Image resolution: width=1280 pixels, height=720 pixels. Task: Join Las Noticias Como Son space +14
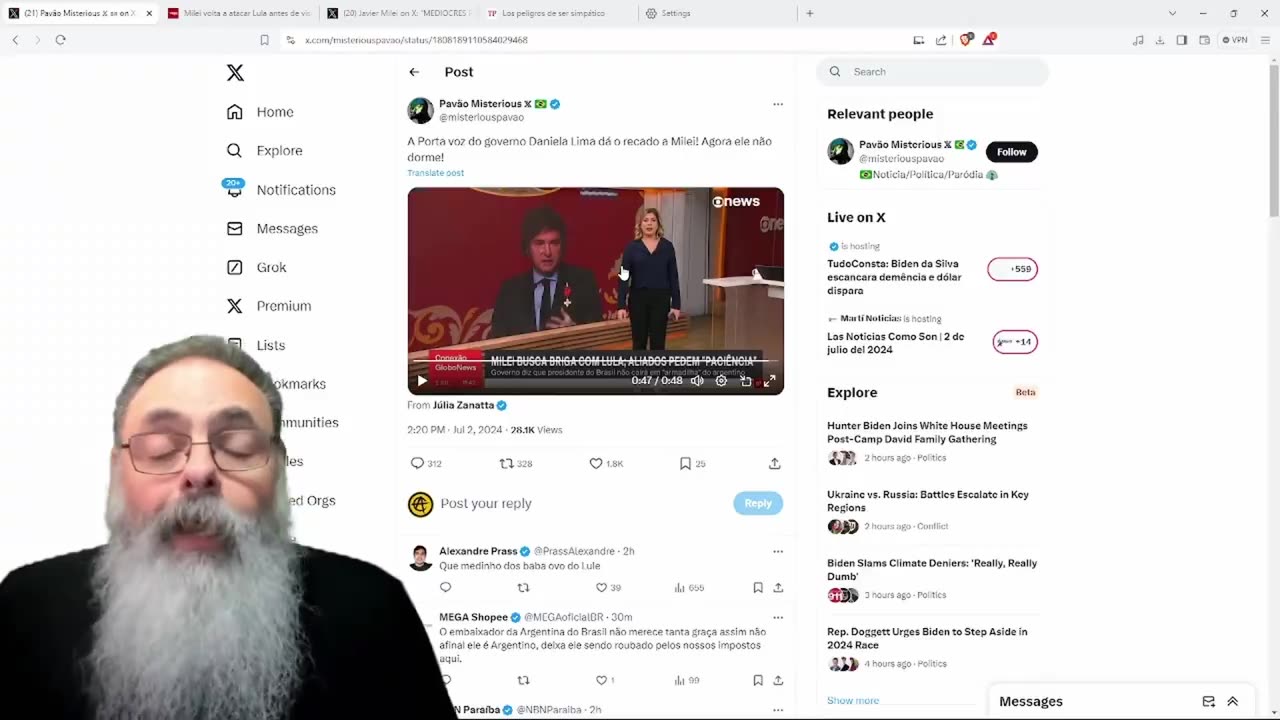[1014, 342]
